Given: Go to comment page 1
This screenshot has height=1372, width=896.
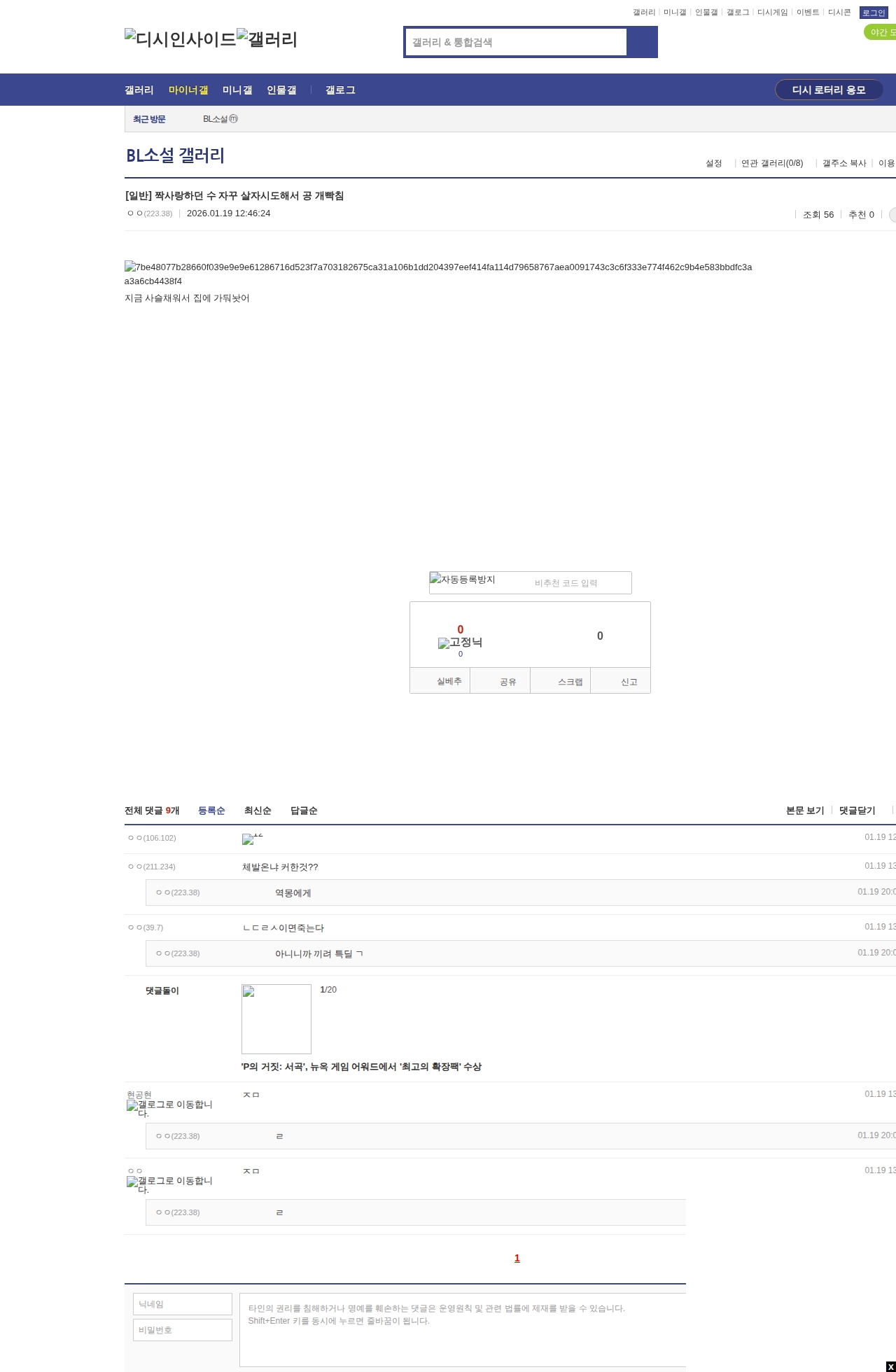Looking at the screenshot, I should tap(517, 1258).
